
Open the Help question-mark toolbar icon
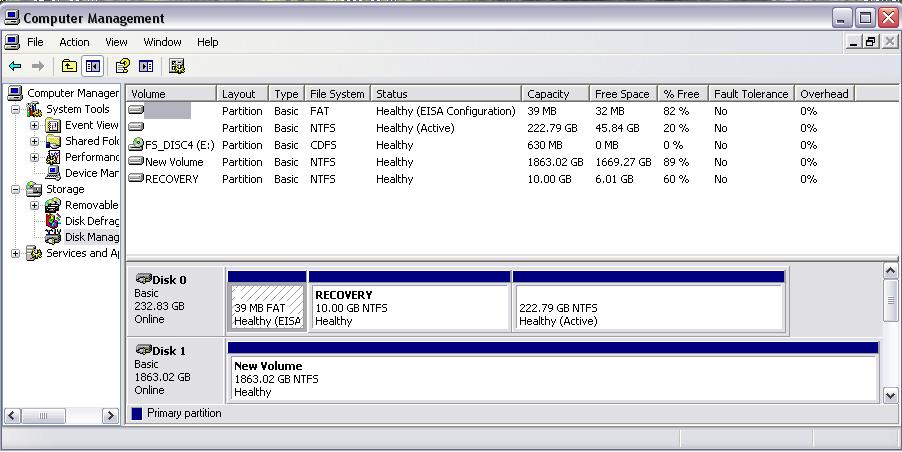[x=123, y=66]
